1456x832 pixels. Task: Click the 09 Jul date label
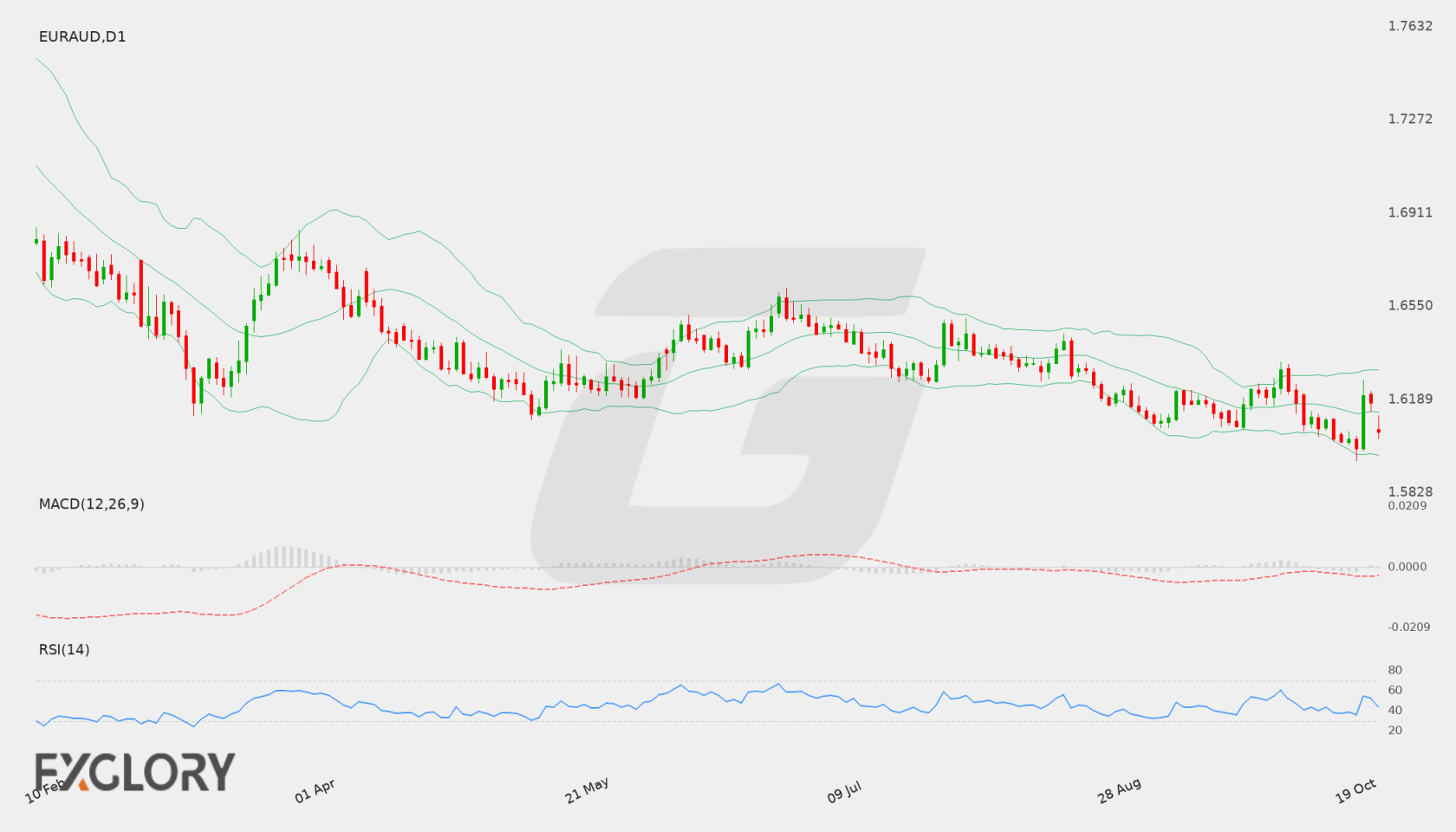coord(844,791)
